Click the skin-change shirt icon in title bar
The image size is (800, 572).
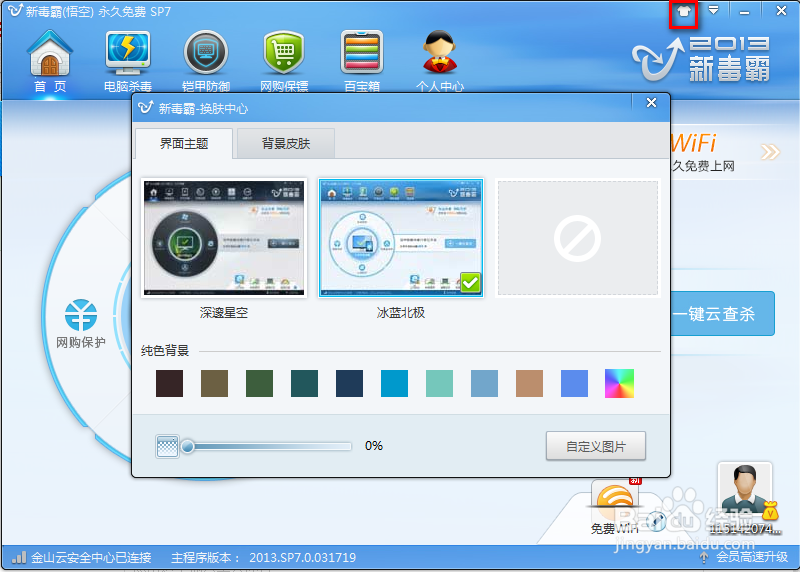683,12
